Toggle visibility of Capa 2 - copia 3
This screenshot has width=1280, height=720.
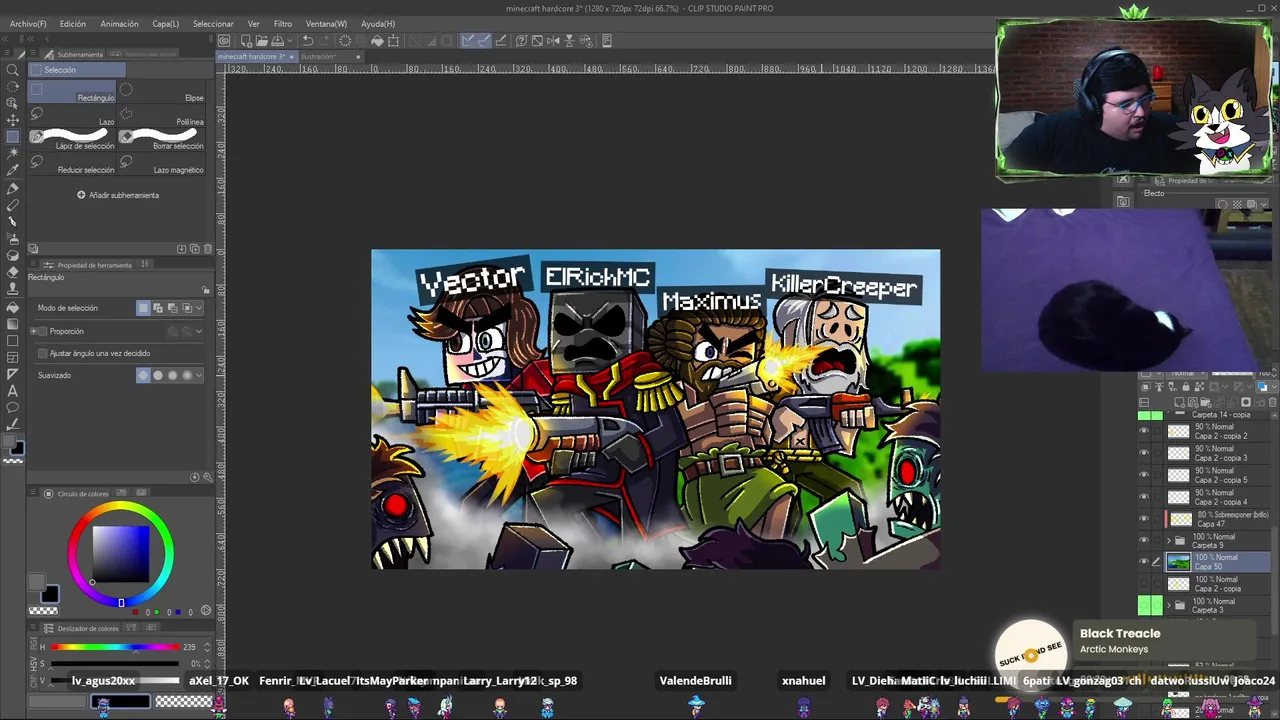1144,453
